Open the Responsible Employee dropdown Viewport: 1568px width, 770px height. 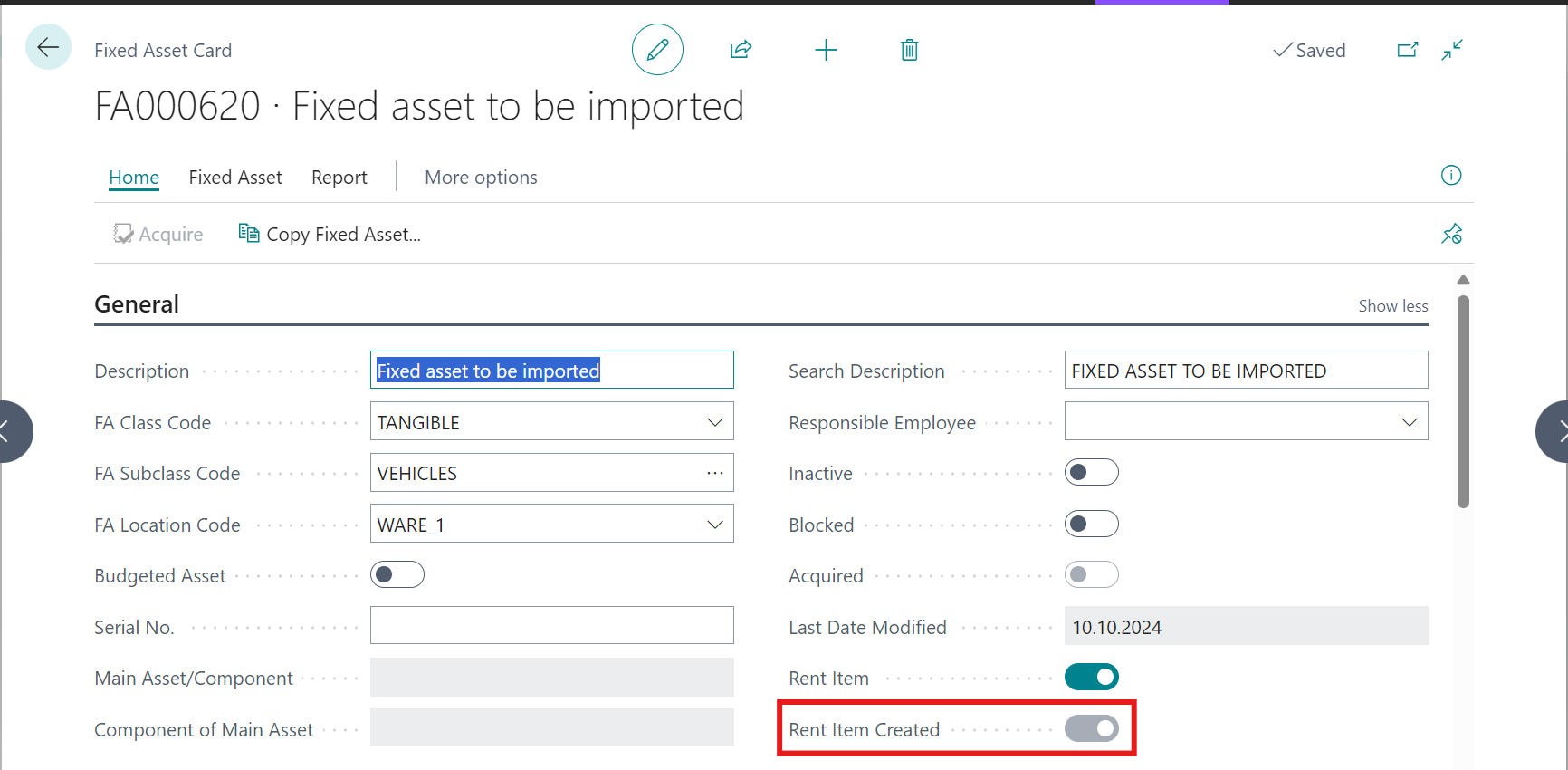(x=1409, y=422)
